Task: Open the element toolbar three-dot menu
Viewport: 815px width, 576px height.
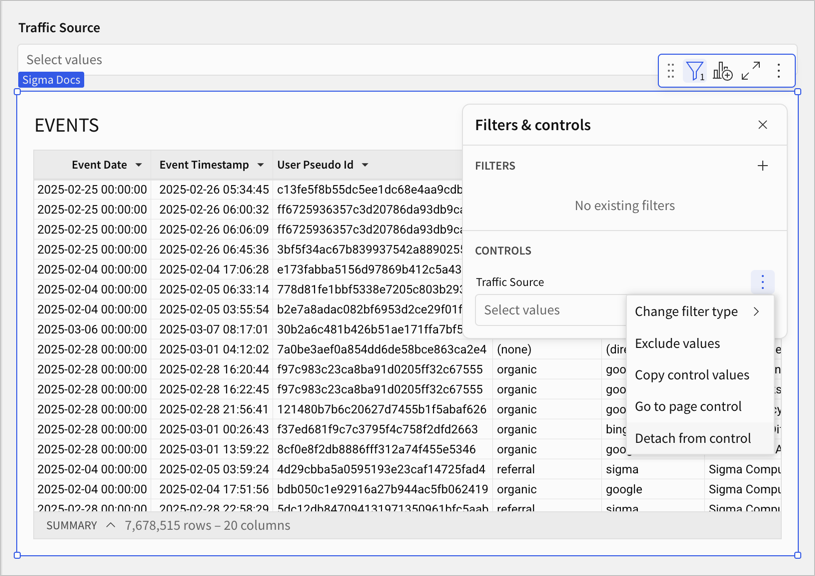Action: pyautogui.click(x=779, y=71)
